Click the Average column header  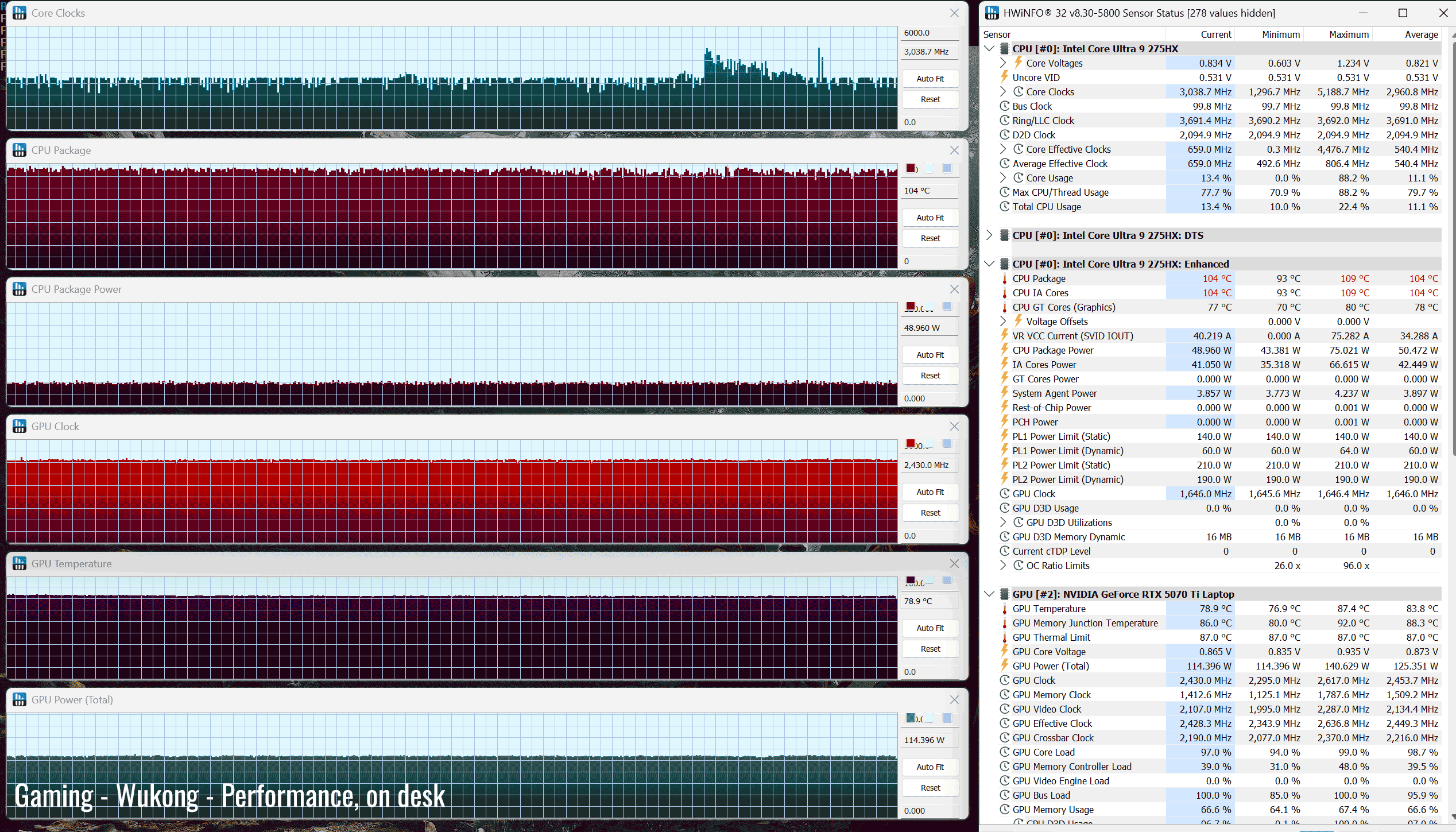(1420, 34)
